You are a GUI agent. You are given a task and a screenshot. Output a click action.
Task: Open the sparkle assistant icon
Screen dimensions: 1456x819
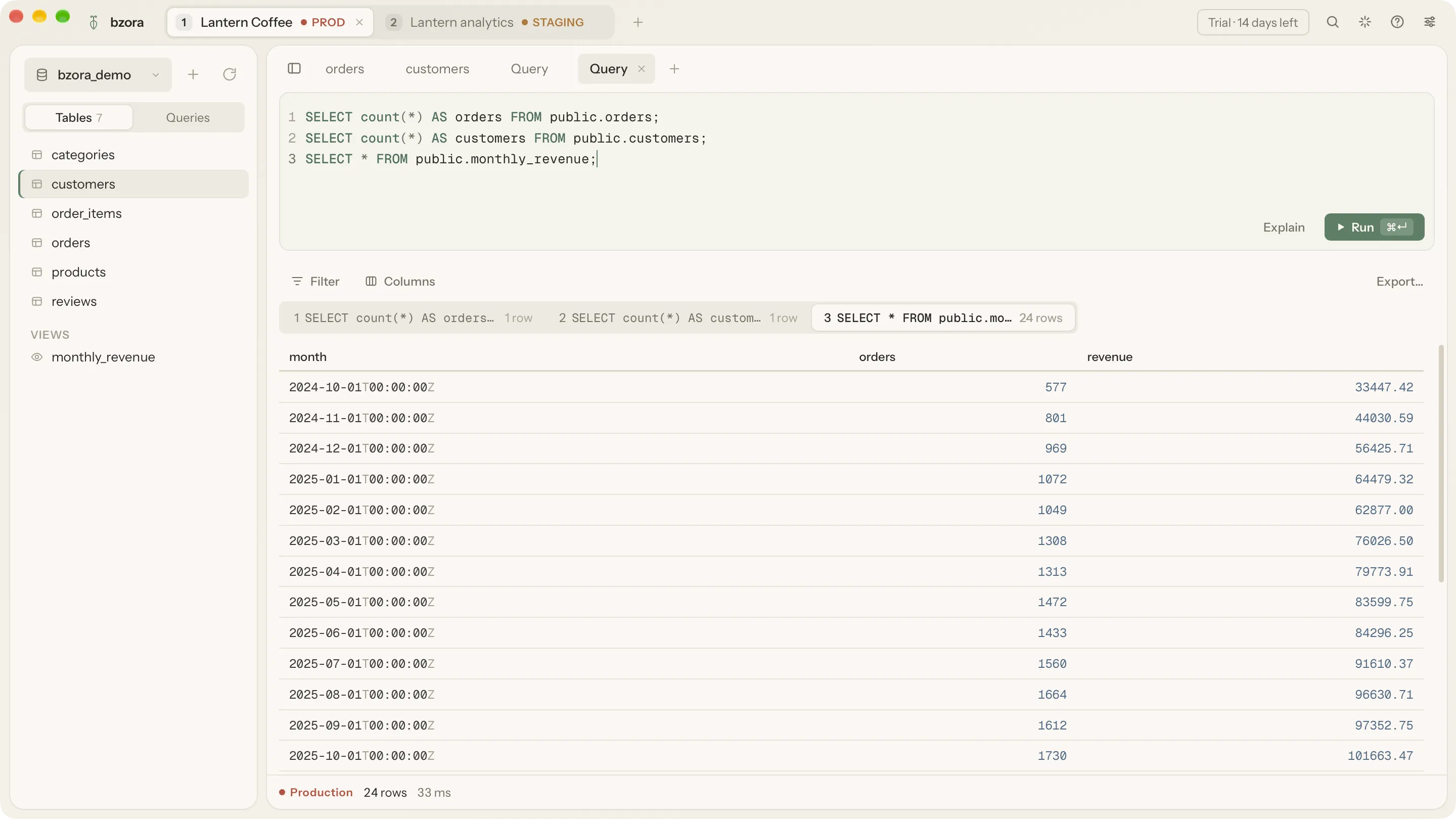pos(1364,22)
